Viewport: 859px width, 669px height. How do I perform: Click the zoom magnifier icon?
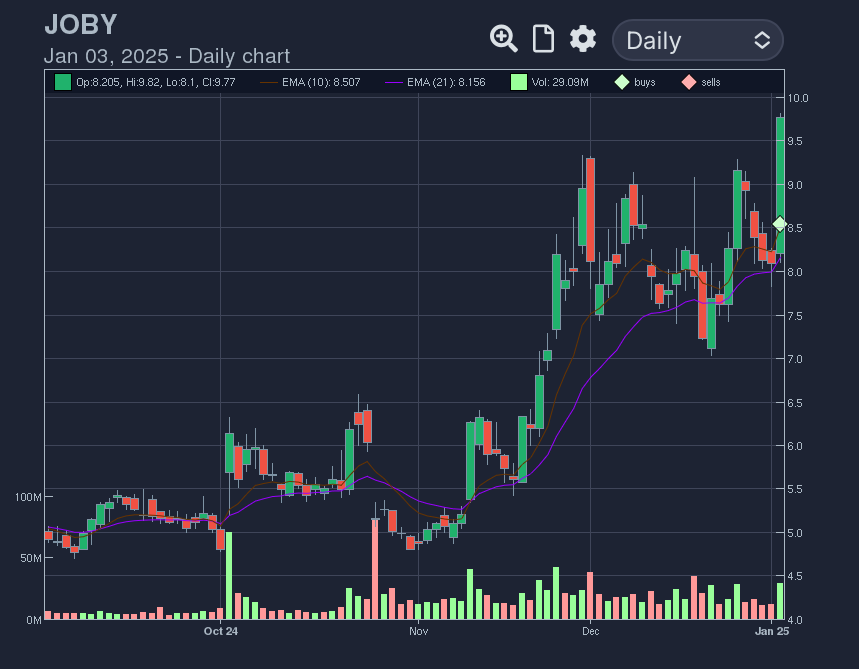point(503,39)
